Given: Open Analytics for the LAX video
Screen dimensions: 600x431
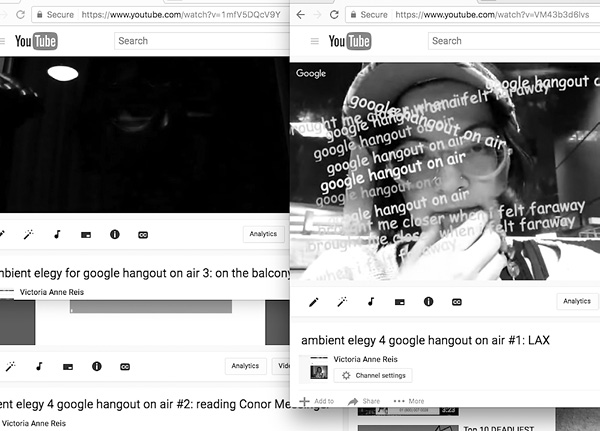Looking at the screenshot, I should click(577, 301).
